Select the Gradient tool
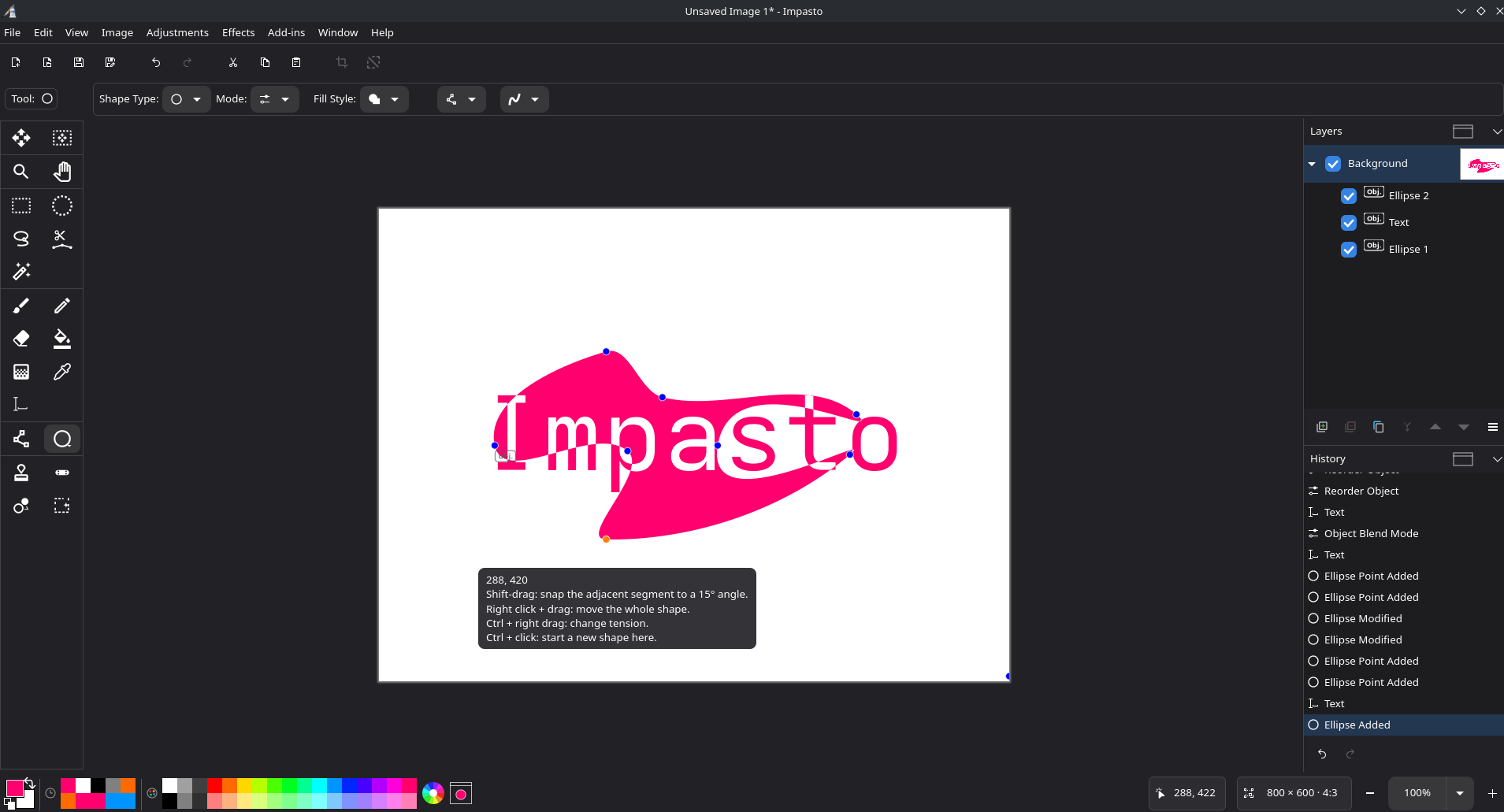Image resolution: width=1504 pixels, height=812 pixels. pos(21,372)
